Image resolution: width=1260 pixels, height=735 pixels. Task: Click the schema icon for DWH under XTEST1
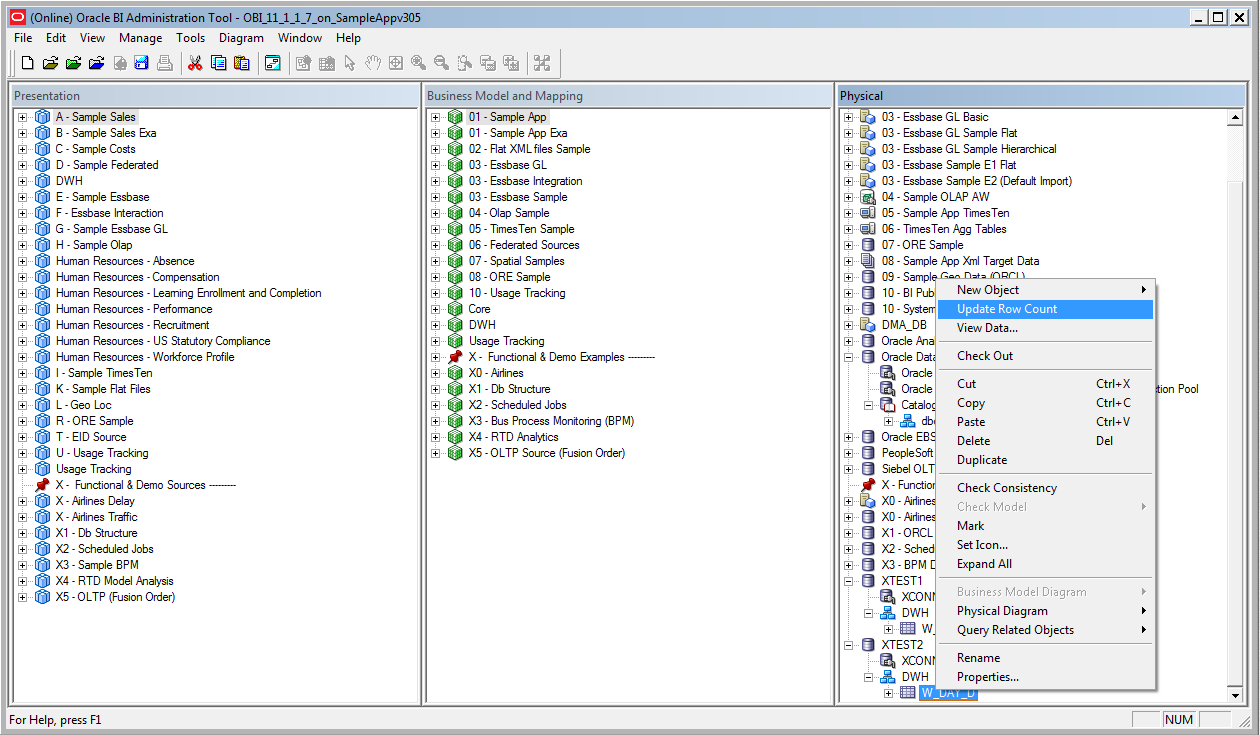[888, 613]
